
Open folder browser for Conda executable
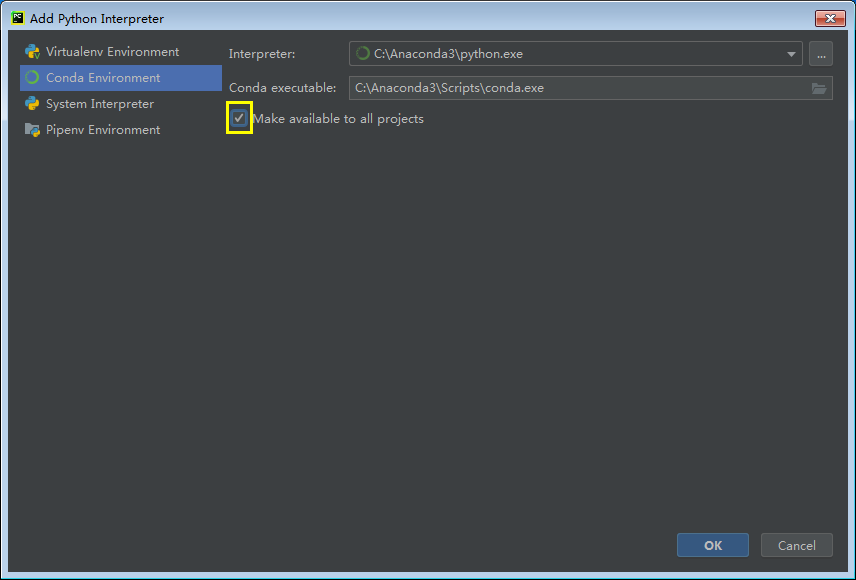(818, 88)
